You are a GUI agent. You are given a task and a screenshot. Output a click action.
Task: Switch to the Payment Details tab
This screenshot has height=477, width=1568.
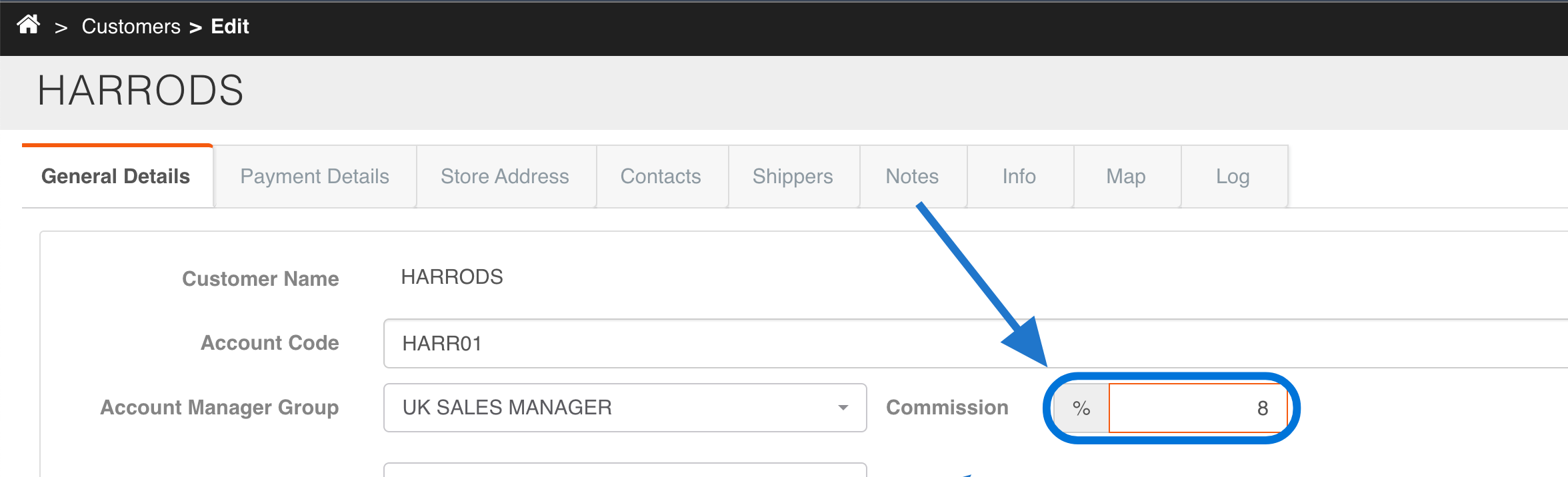[315, 177]
